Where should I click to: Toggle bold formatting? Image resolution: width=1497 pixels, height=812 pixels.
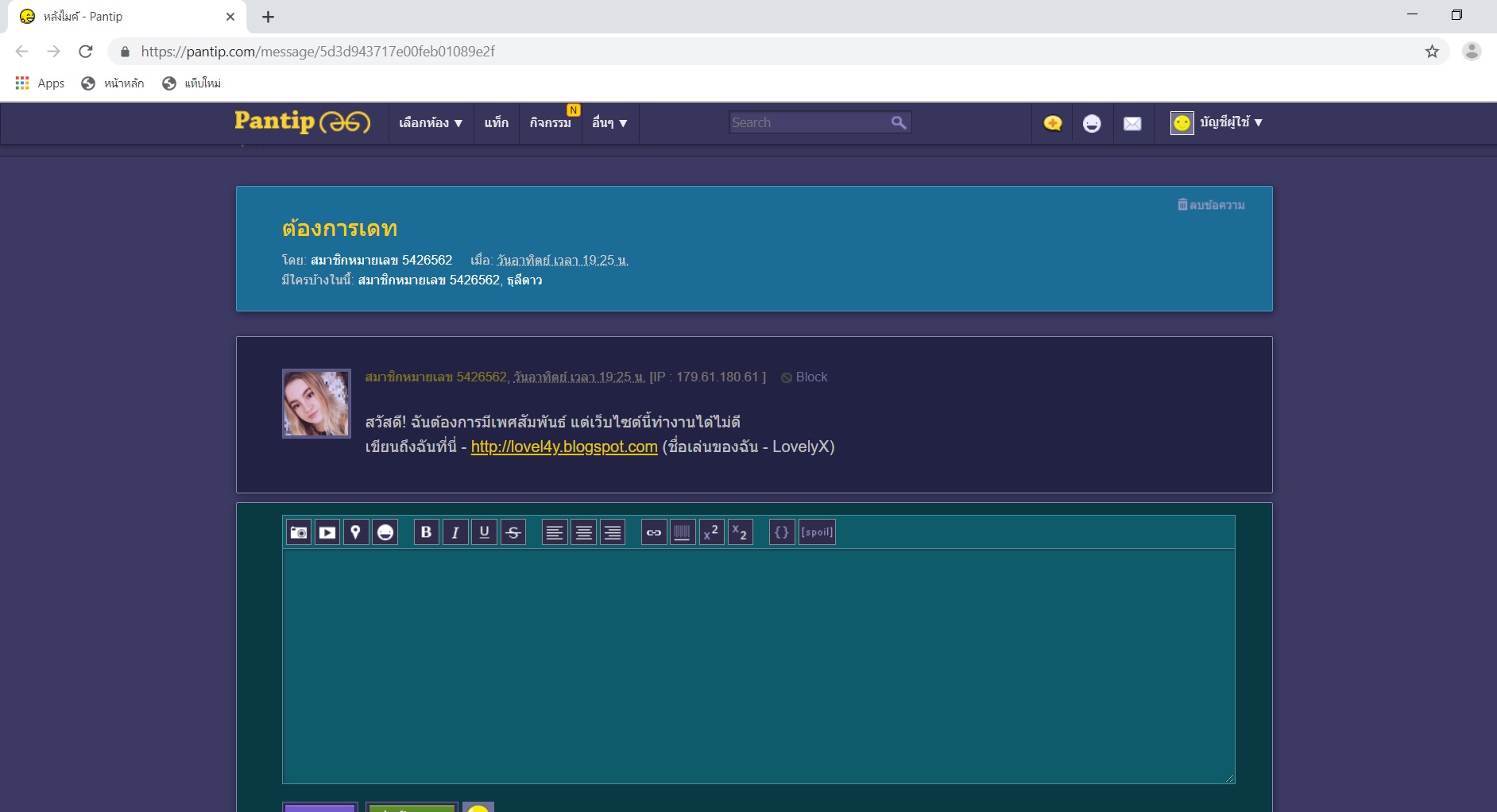coord(427,532)
